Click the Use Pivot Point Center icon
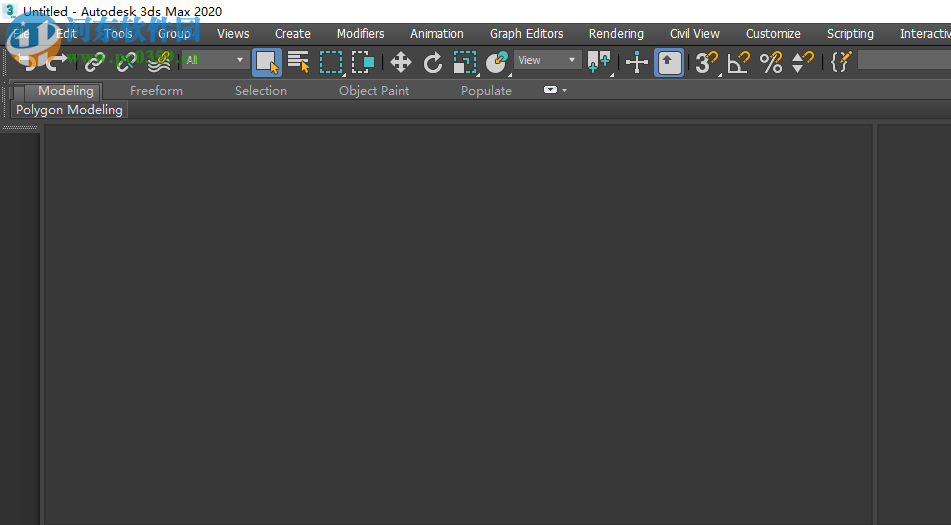Viewport: 951px width, 525px height. [599, 62]
